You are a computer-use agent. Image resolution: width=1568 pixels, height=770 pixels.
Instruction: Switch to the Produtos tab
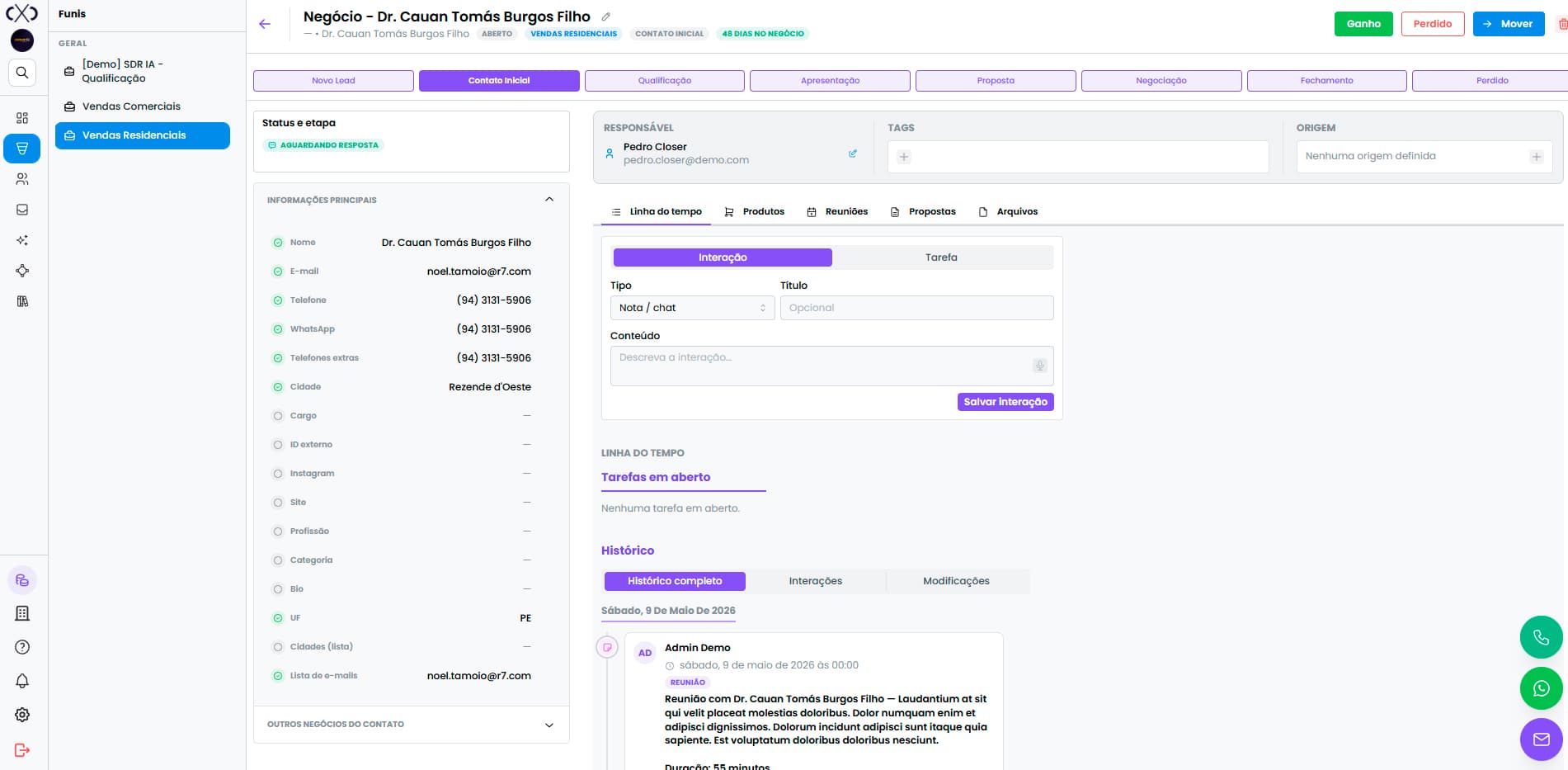754,212
